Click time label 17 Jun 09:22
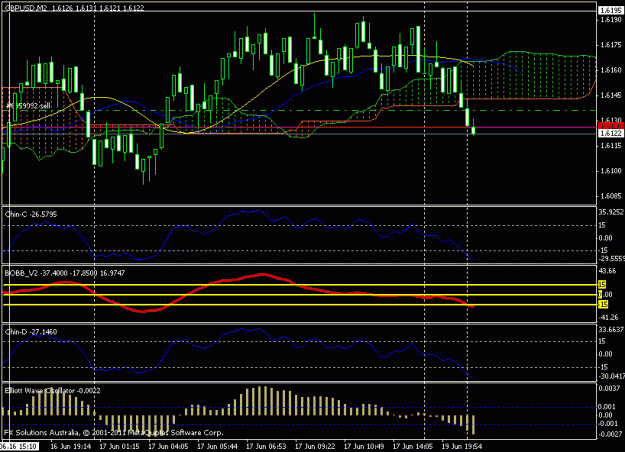The height and width of the screenshot is (452, 625). click(315, 446)
